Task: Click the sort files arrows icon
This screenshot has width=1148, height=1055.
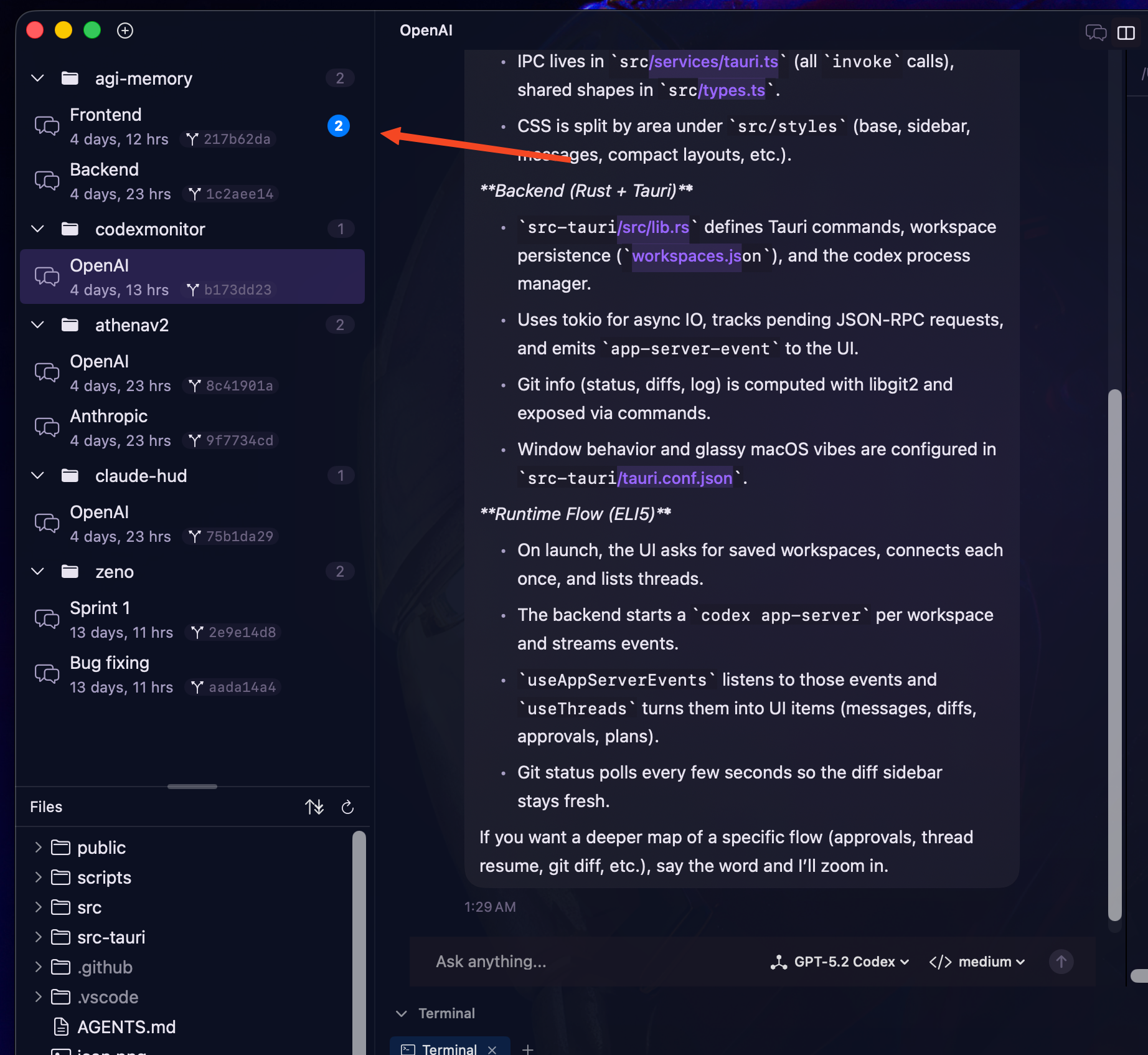Action: point(314,807)
